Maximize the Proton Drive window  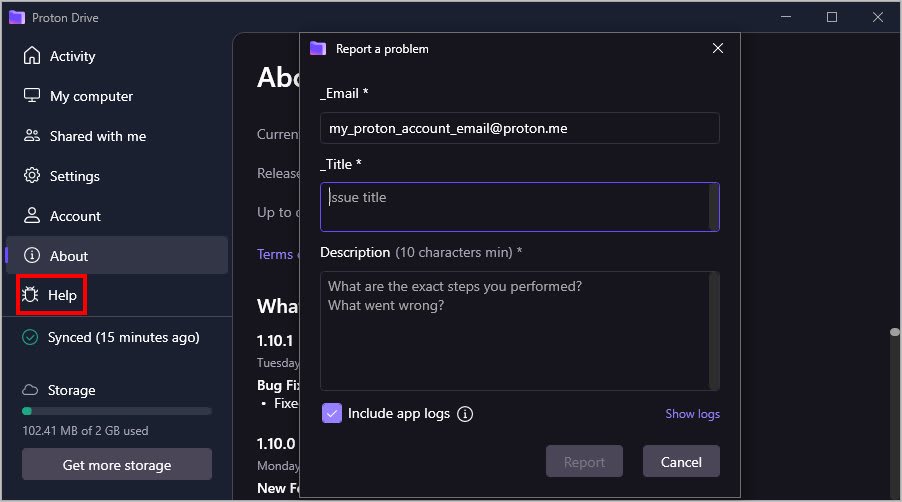pyautogui.click(x=832, y=17)
